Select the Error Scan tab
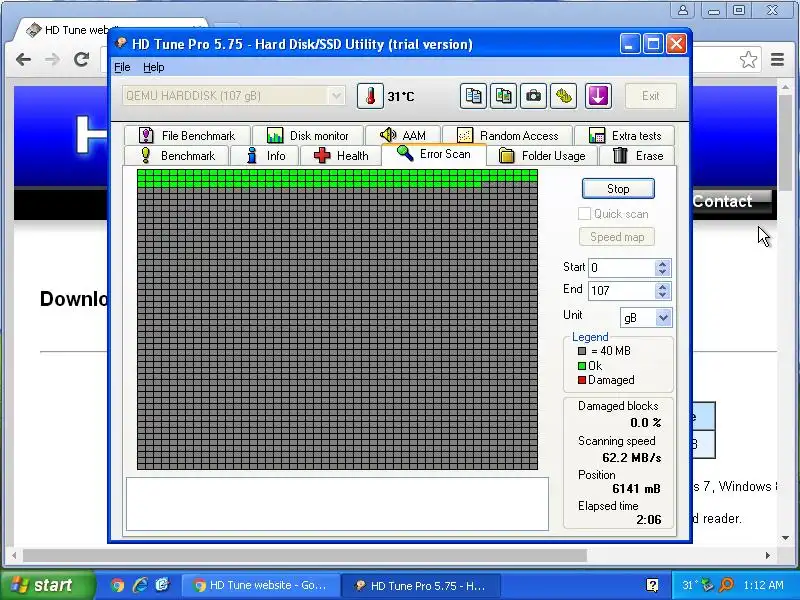Viewport: 800px width, 600px height. click(434, 154)
